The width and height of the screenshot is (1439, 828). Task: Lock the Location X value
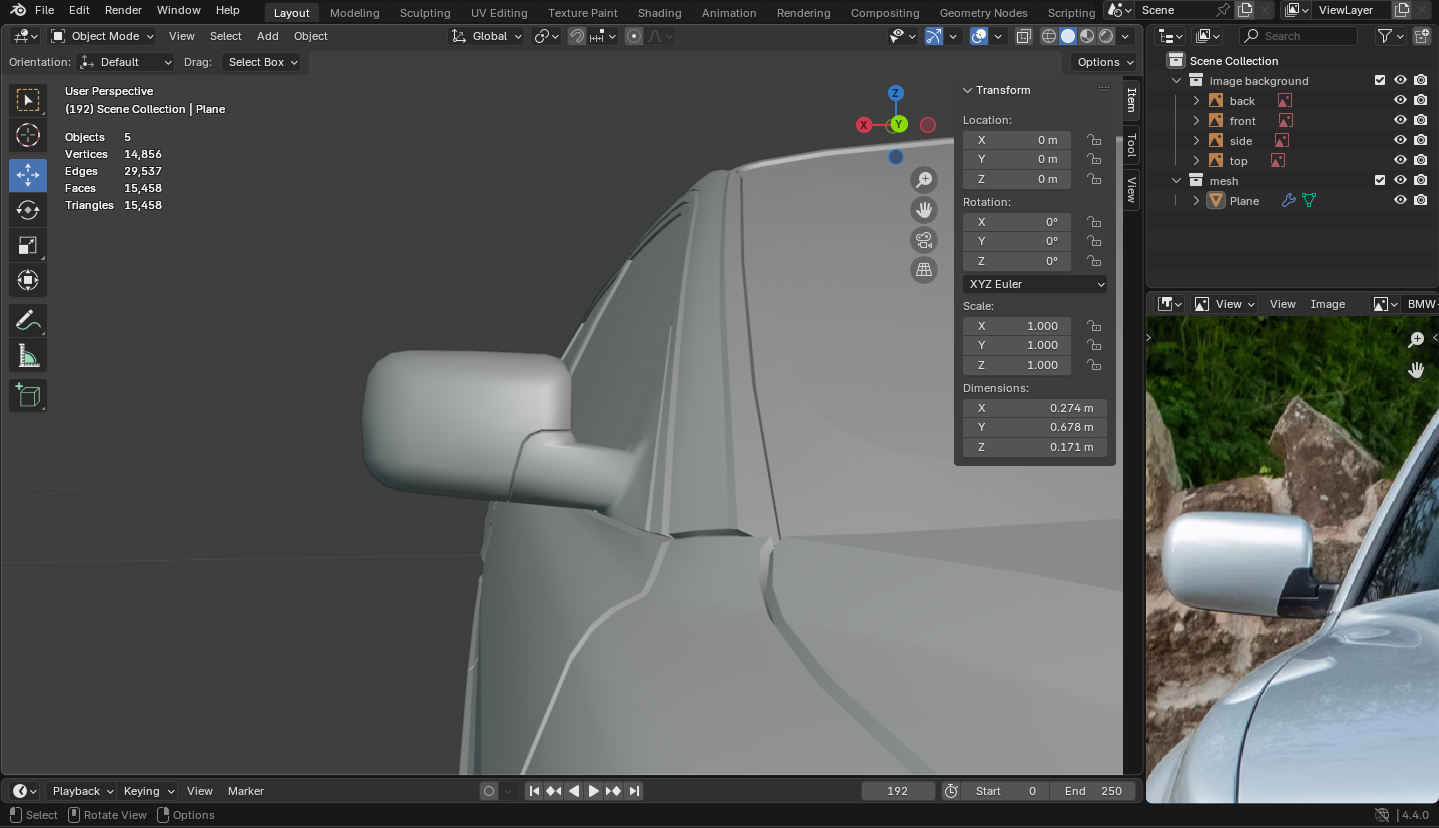[x=1094, y=140]
